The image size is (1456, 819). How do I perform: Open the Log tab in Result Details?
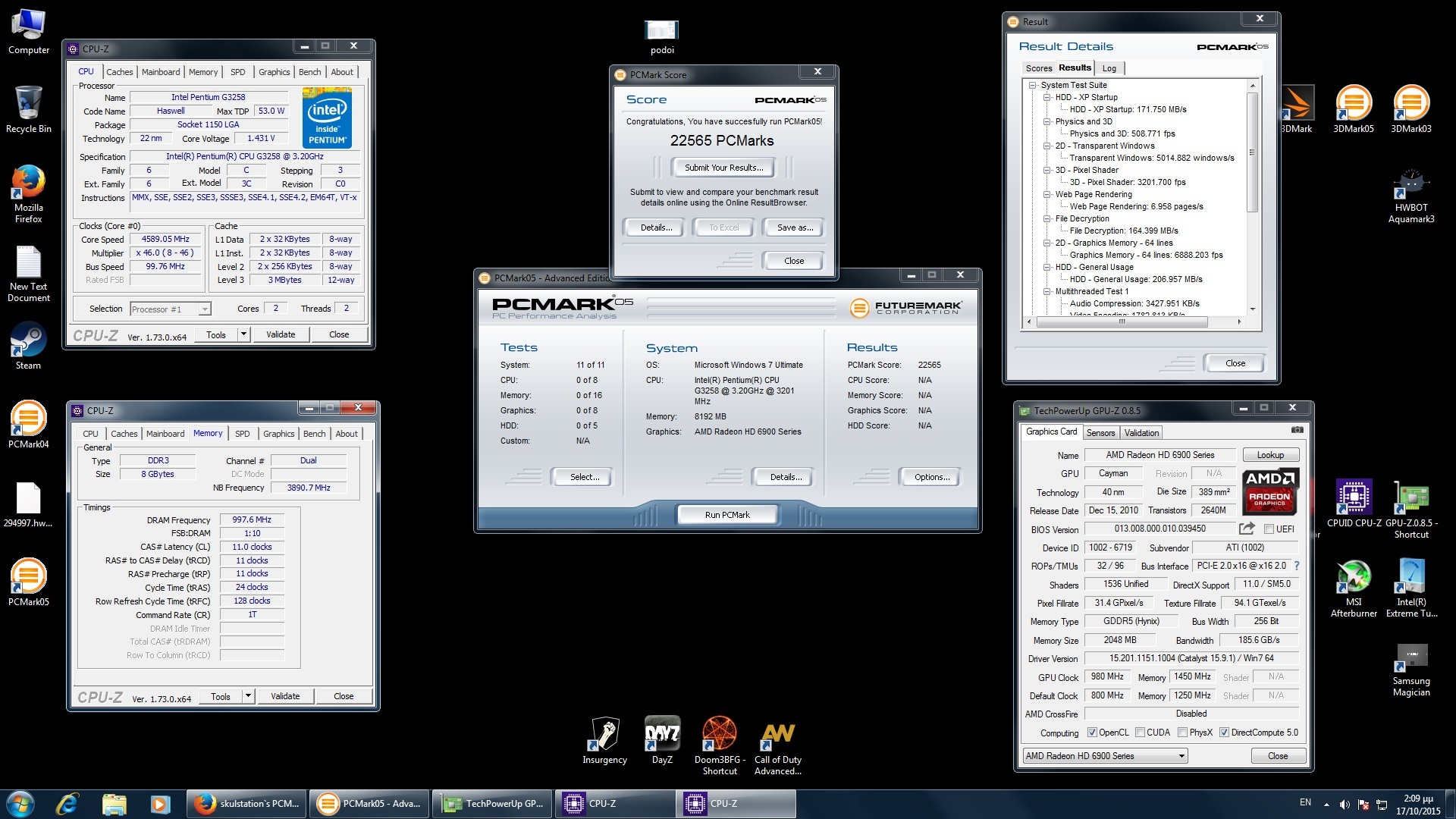[1109, 68]
